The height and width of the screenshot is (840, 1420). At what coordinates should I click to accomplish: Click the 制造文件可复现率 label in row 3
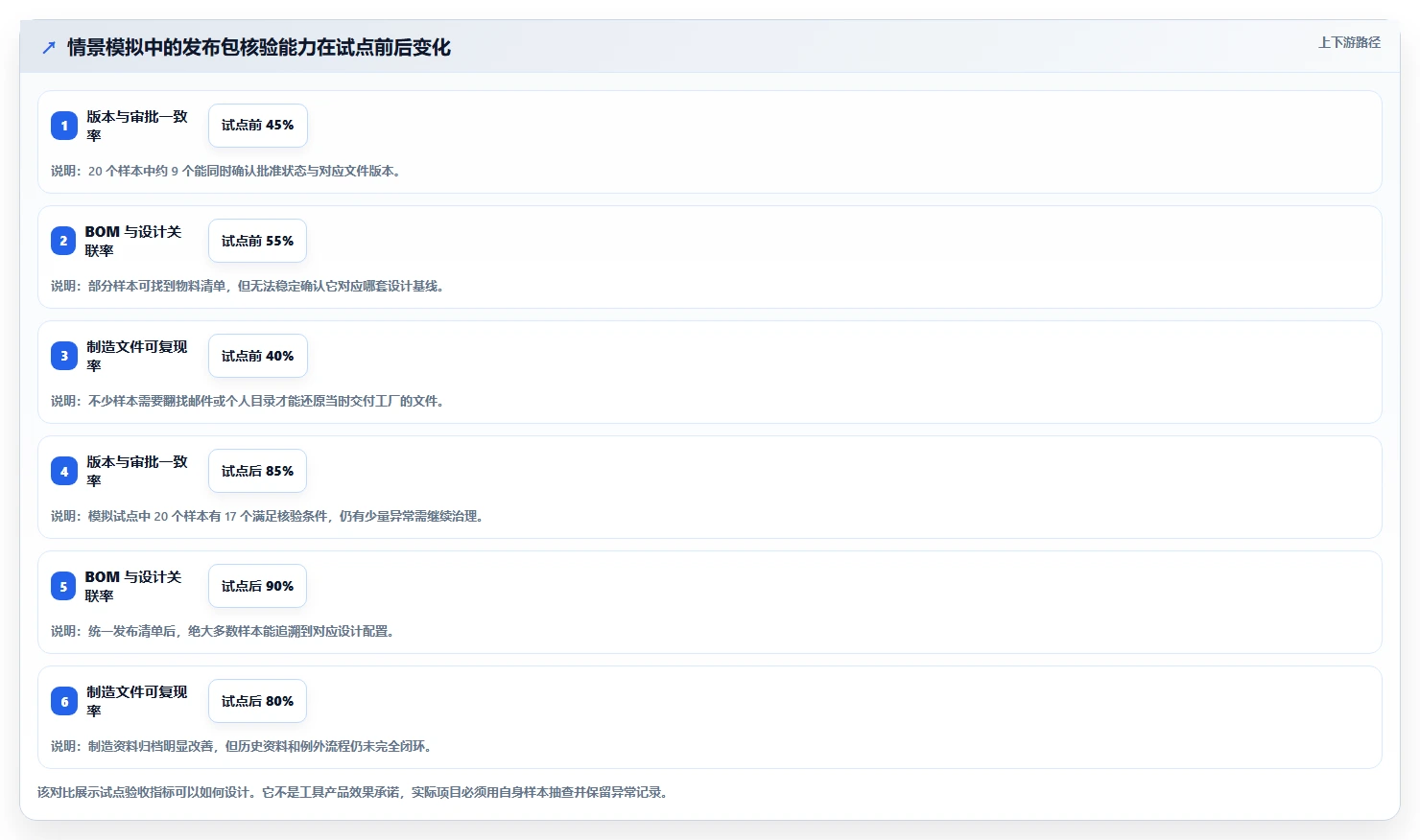(x=137, y=356)
